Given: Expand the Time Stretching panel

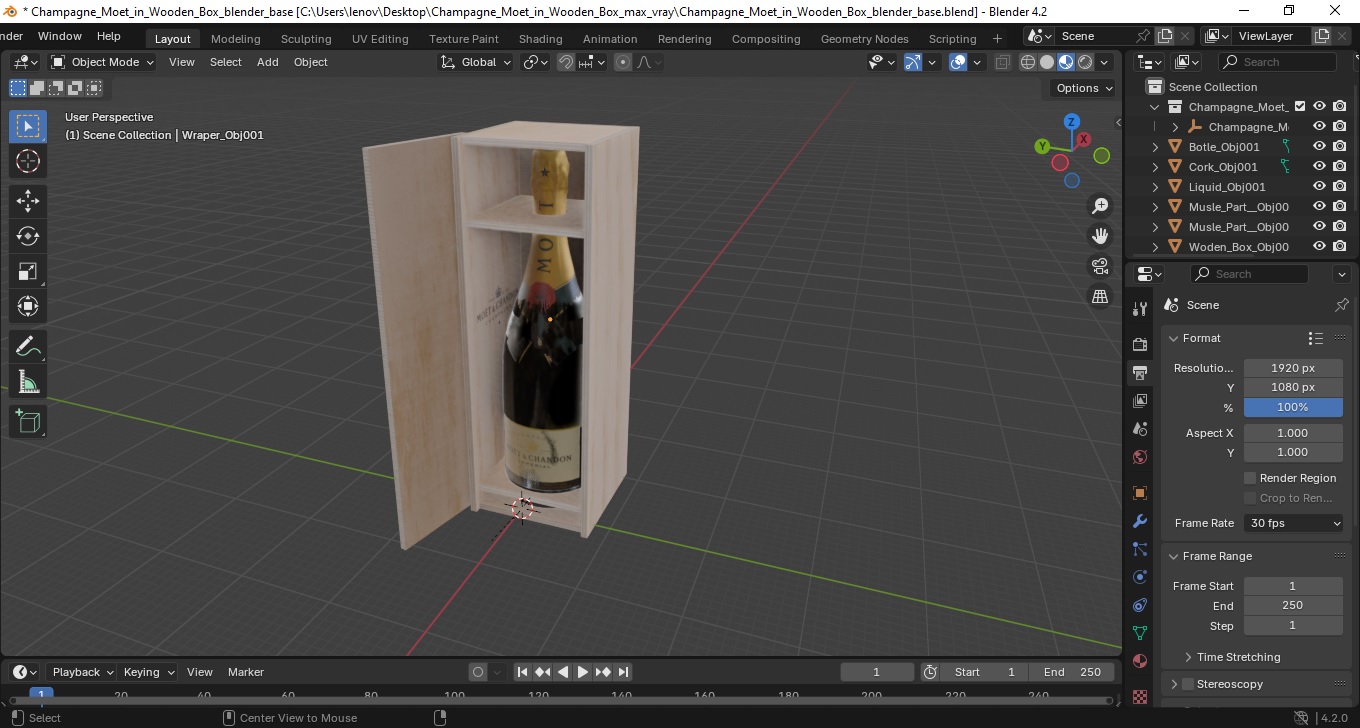Looking at the screenshot, I should pyautogui.click(x=1188, y=657).
